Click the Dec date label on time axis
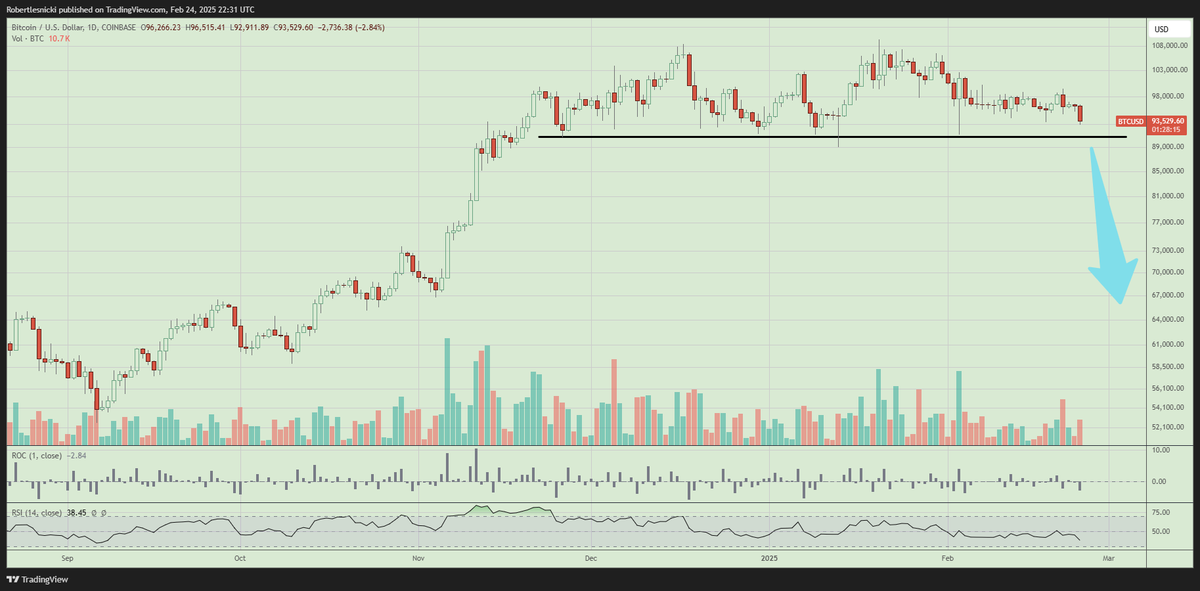 [590, 557]
